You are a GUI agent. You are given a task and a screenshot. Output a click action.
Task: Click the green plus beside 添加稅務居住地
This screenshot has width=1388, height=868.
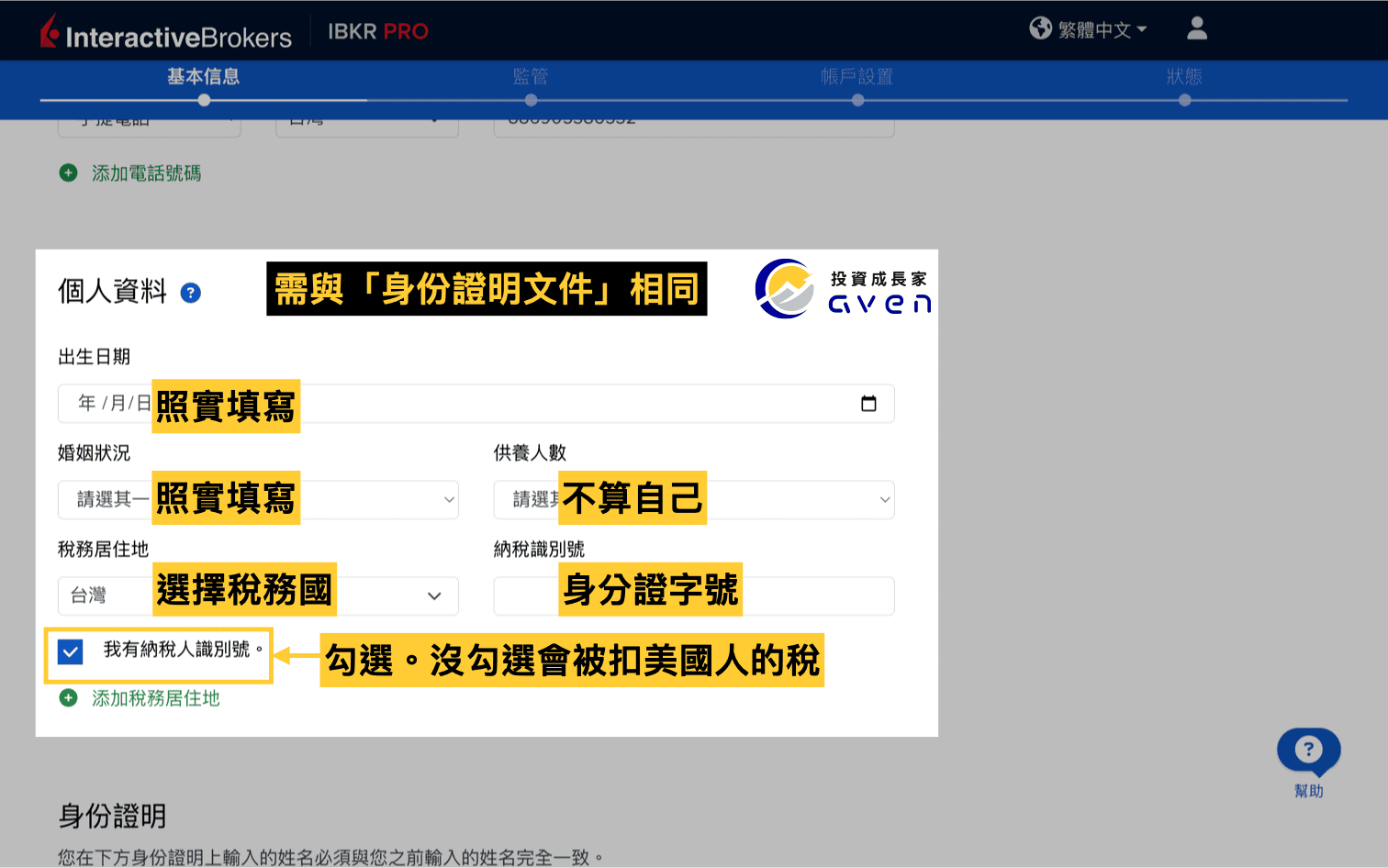(68, 697)
